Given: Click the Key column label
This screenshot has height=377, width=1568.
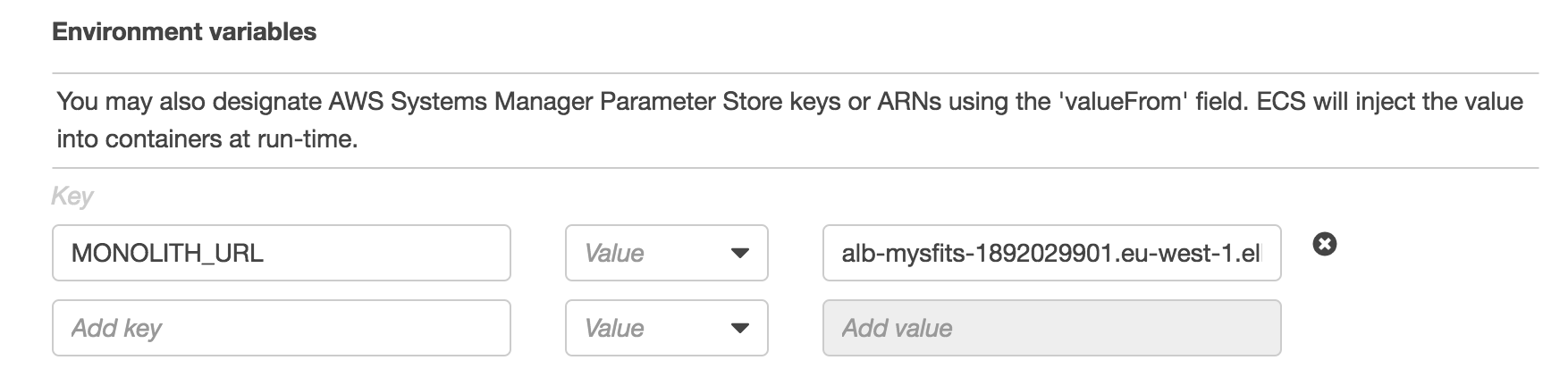Looking at the screenshot, I should (72, 197).
